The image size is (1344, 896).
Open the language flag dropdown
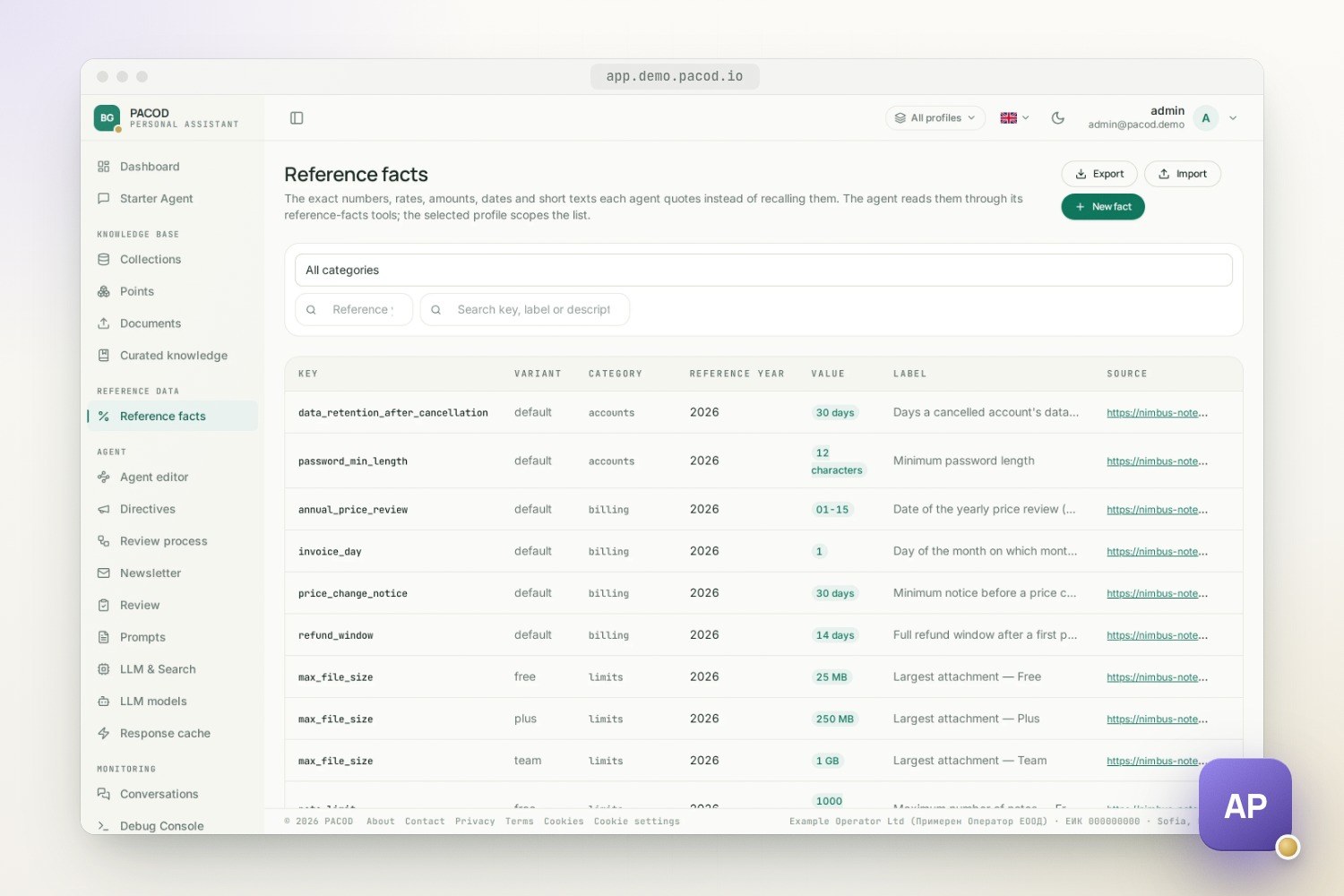click(x=1015, y=118)
